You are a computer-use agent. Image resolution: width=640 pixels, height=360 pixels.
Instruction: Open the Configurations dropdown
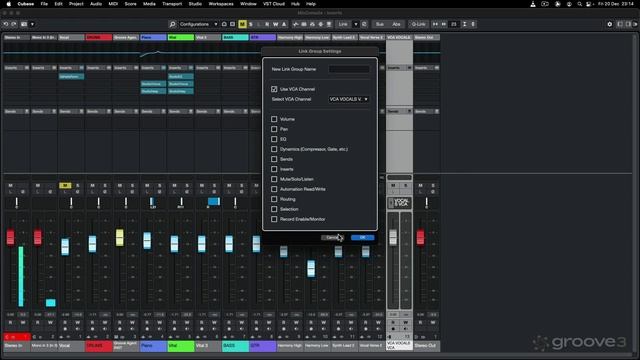pos(198,24)
